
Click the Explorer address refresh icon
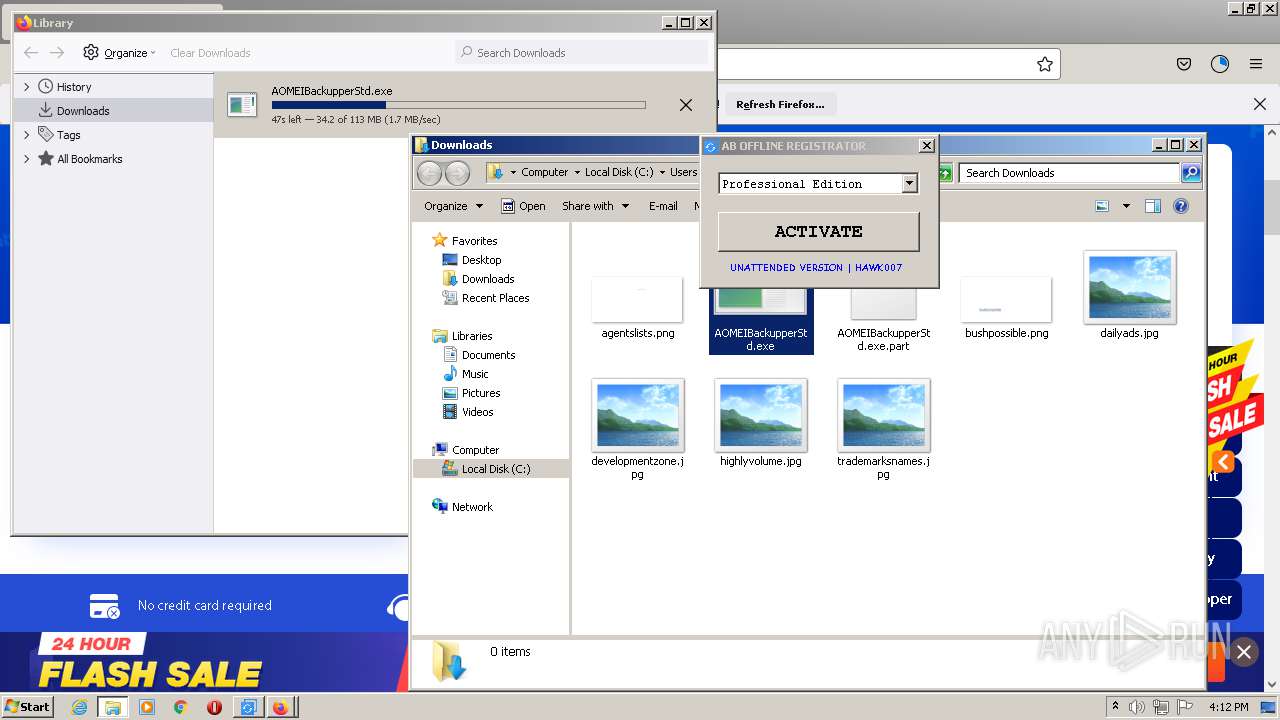(945, 173)
